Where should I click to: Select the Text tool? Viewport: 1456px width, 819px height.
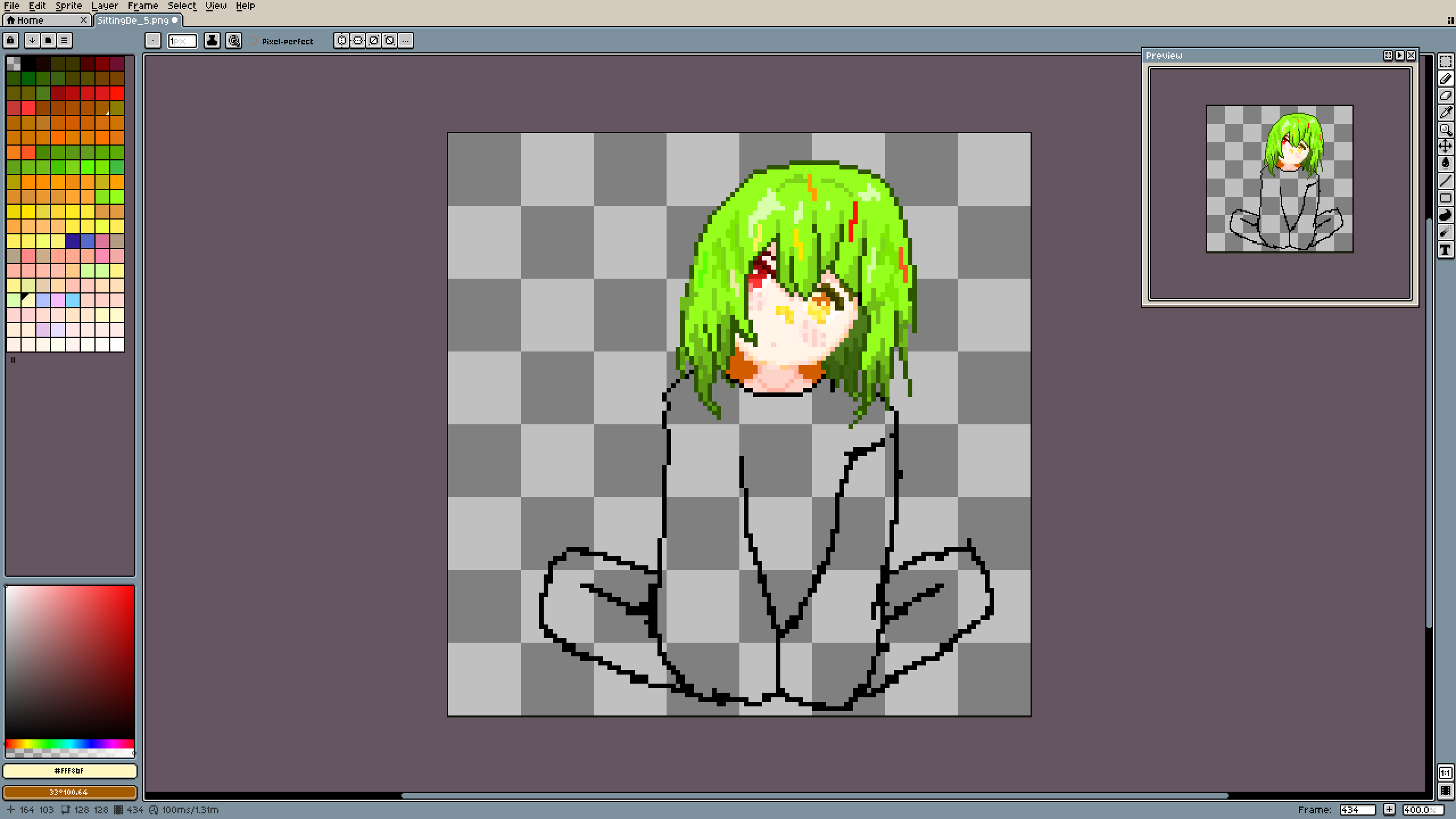1445,249
